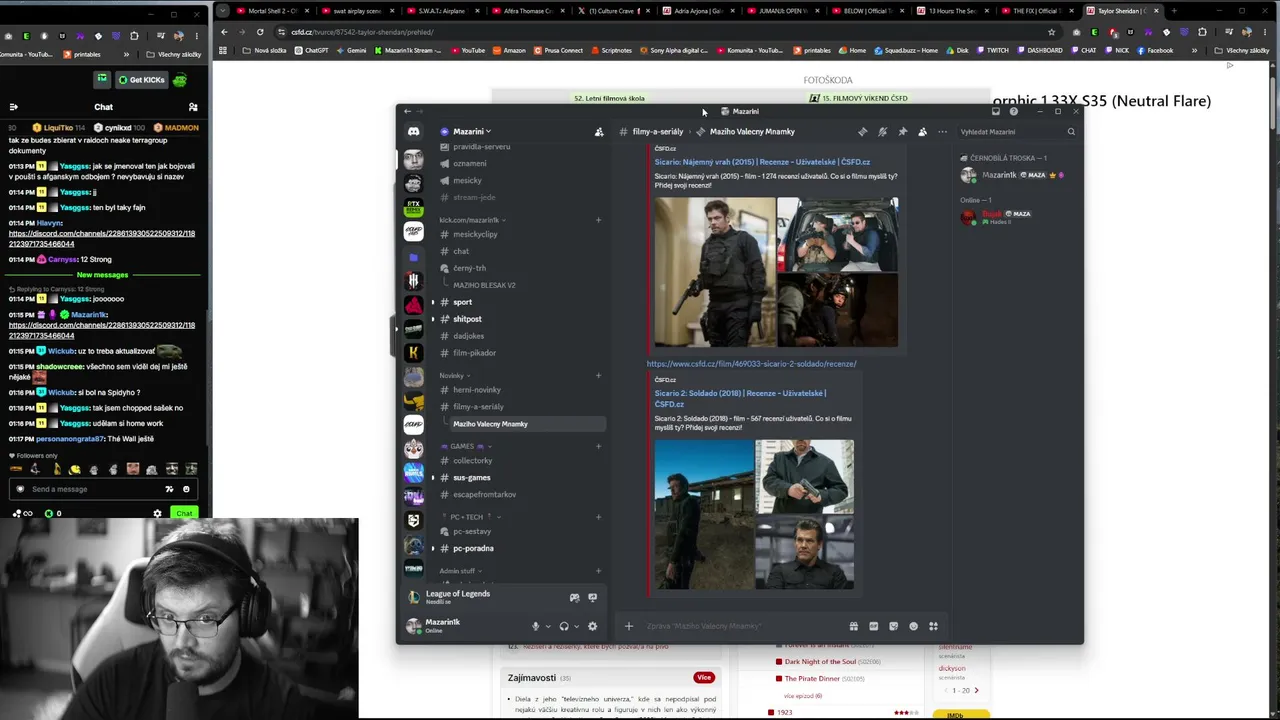Open Discord user settings gear
The image size is (1280, 720).
coord(592,626)
